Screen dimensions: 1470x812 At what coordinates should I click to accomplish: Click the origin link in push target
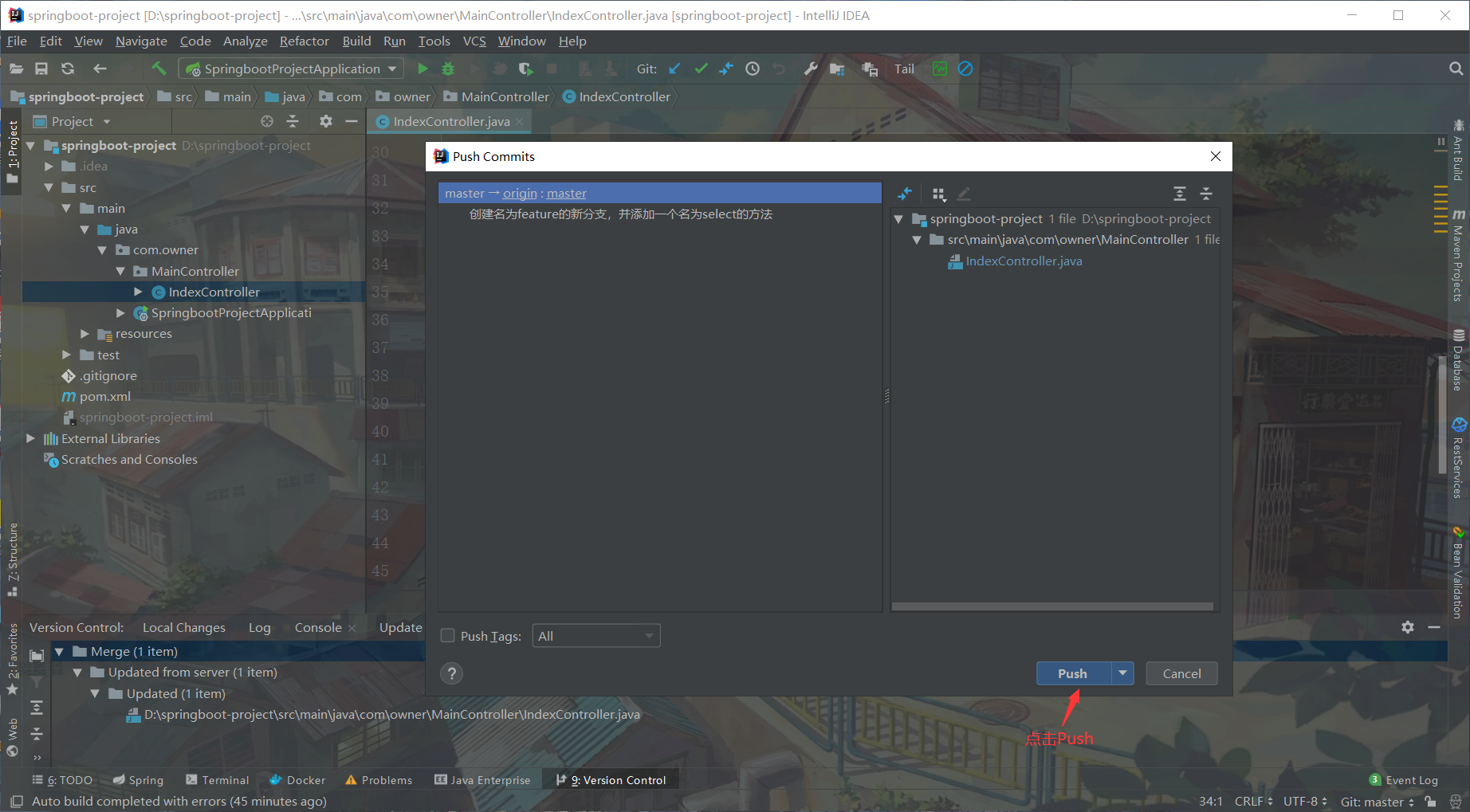click(520, 193)
